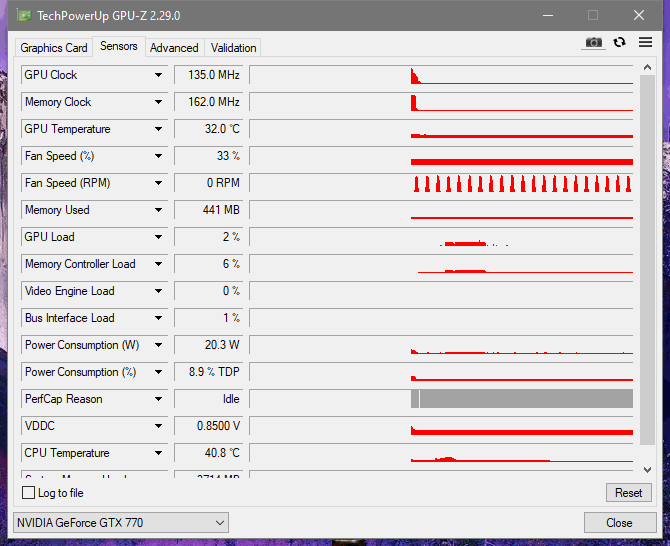
Task: Close GPU-Z with the title bar X
Action: click(639, 16)
